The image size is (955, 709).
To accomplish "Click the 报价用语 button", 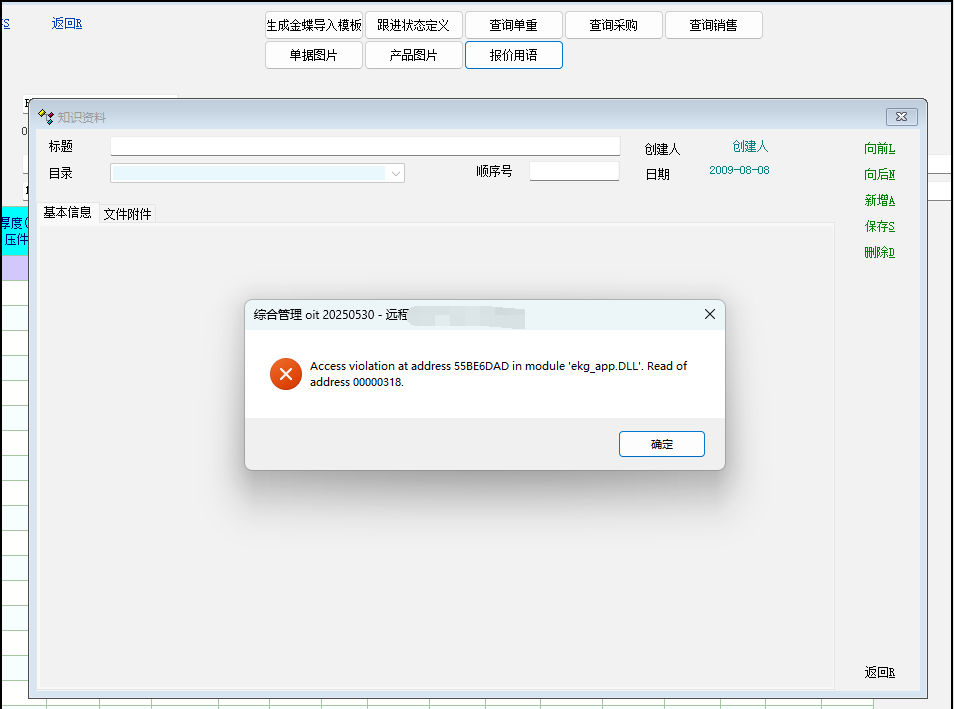I will (x=513, y=55).
